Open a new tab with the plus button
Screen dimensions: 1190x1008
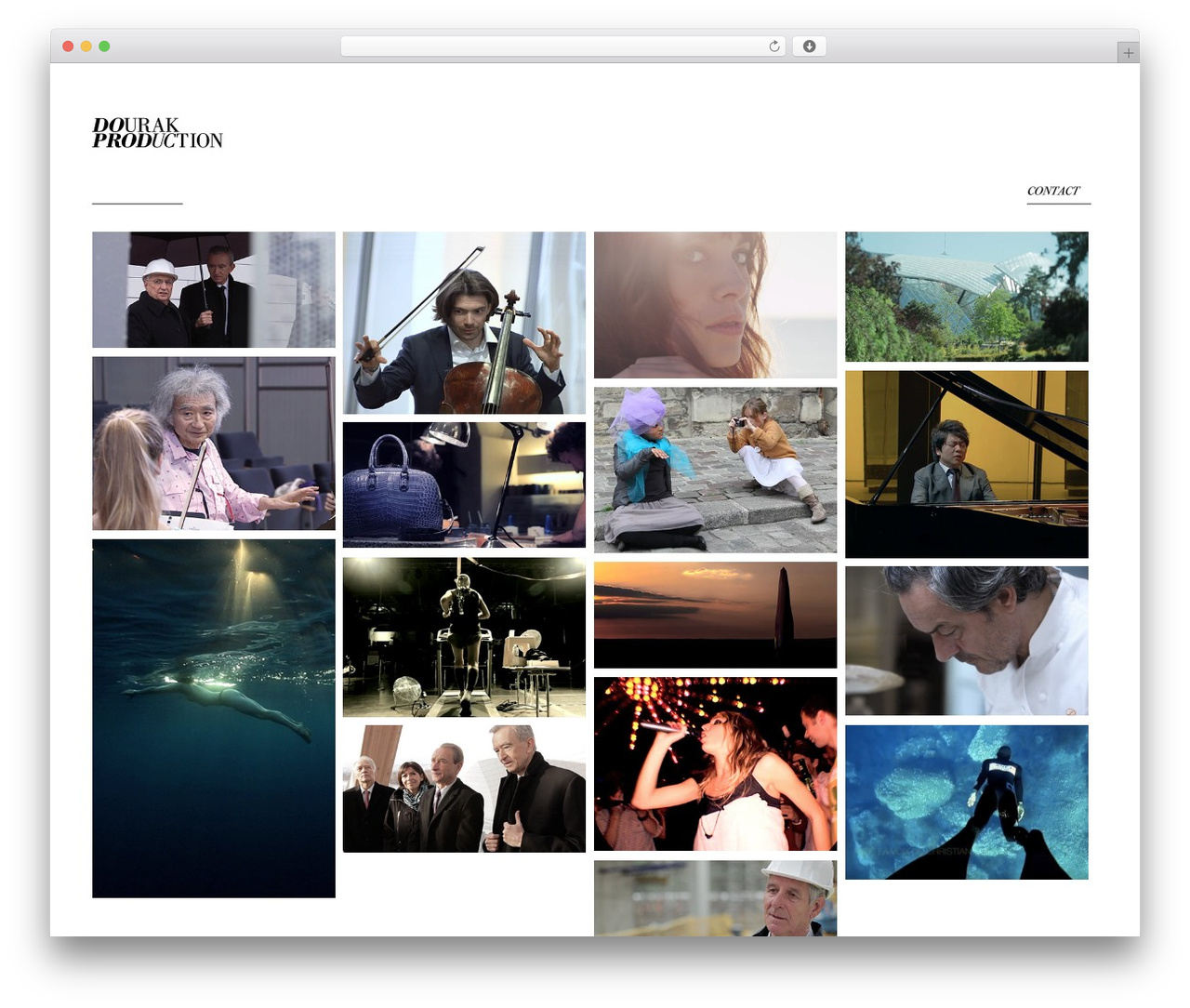(1128, 53)
